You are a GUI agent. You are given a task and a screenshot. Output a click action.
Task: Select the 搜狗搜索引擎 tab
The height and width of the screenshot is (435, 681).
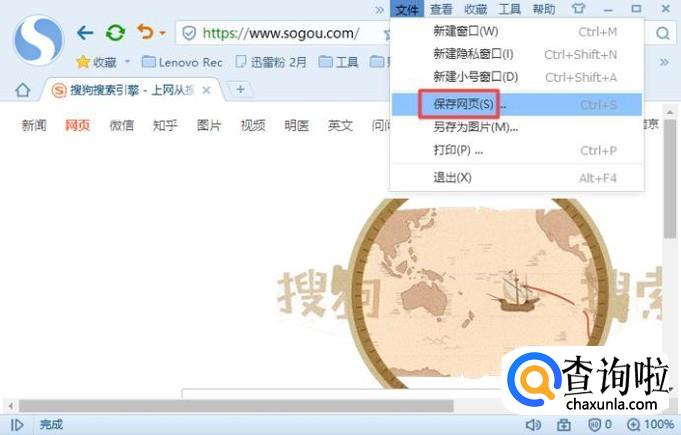130,90
